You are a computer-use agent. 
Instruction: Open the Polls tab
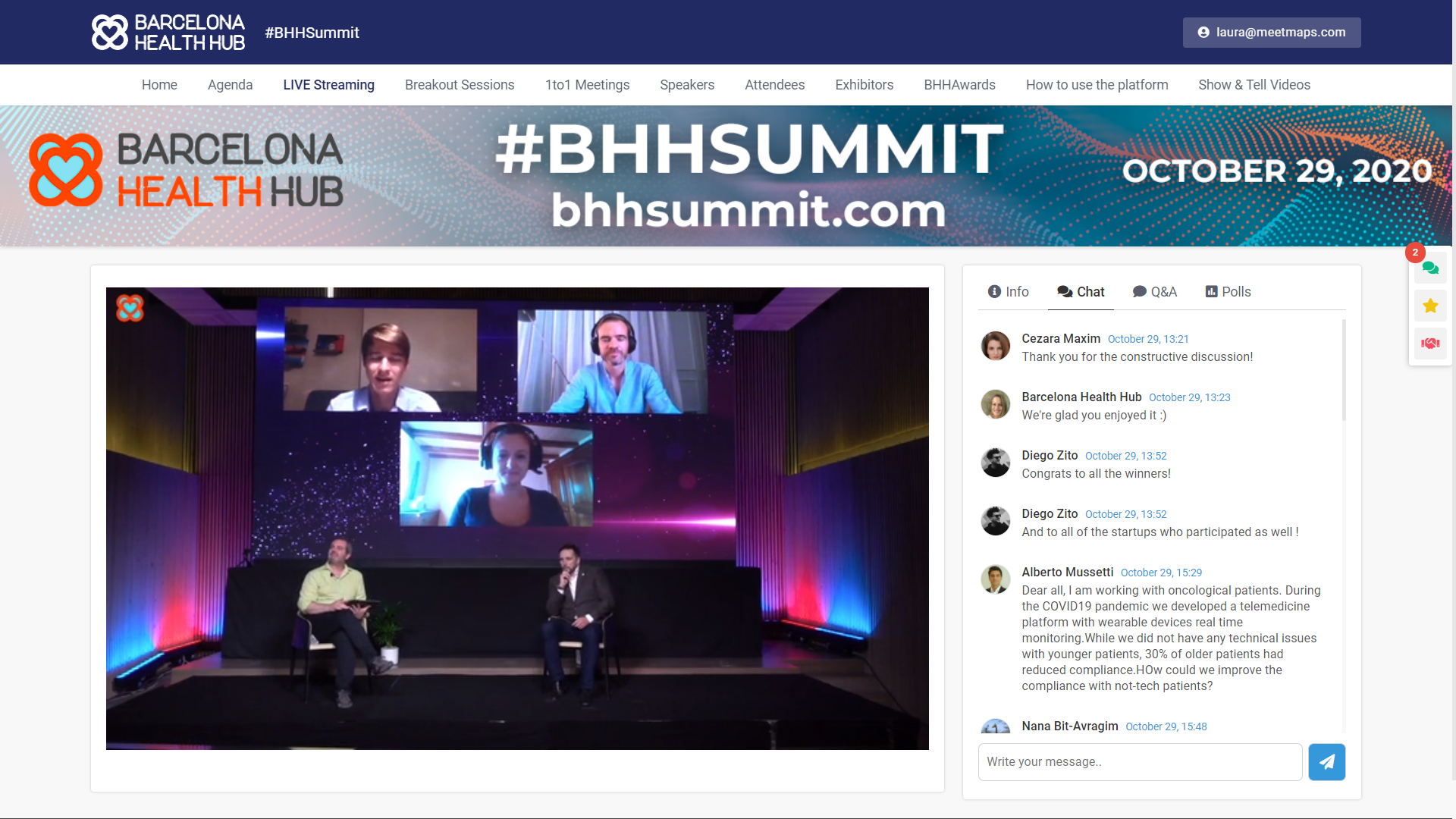coord(1228,292)
